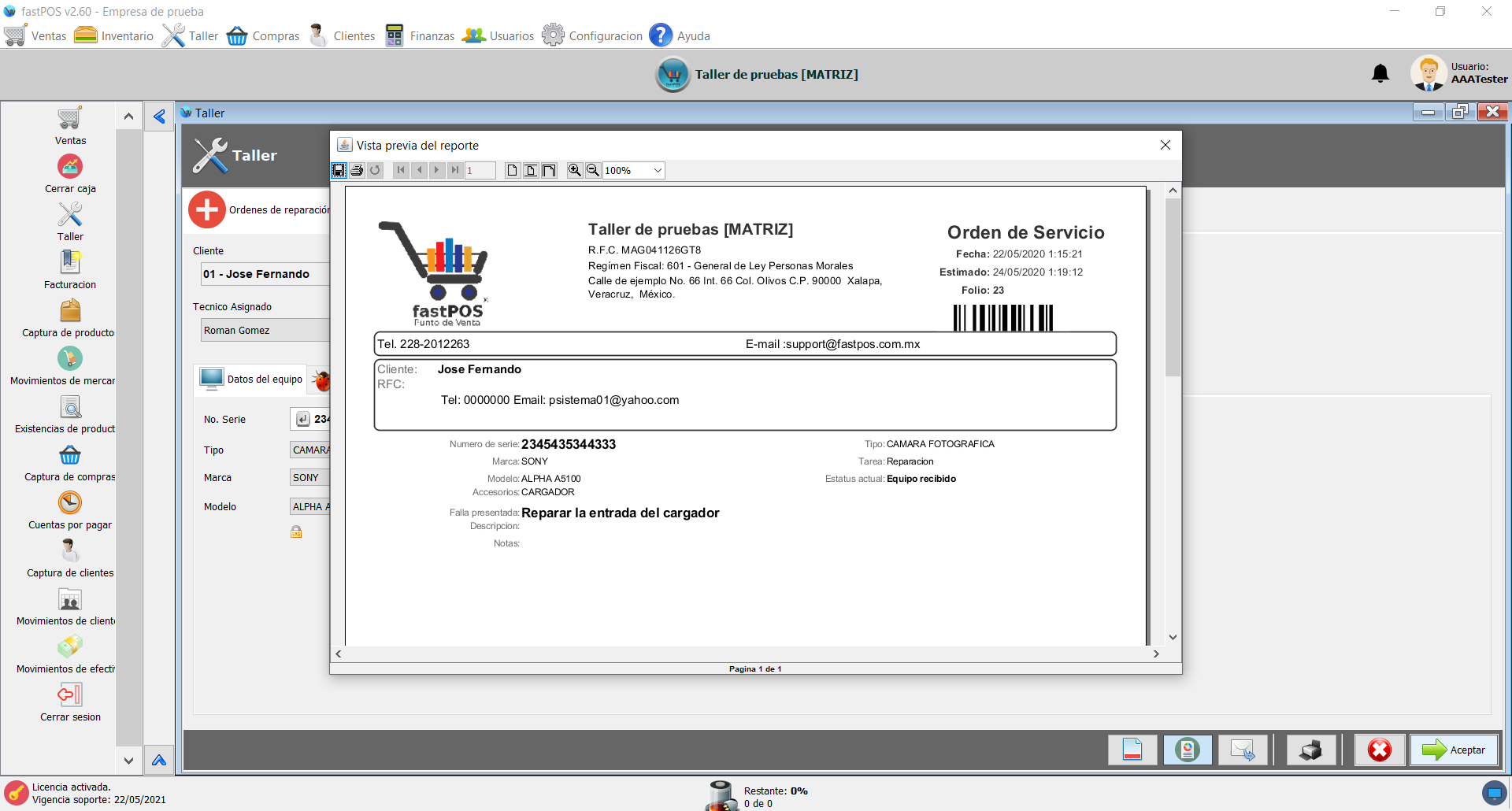The height and width of the screenshot is (811, 1512).
Task: Collapse the sidebar with the left arrow
Action: click(x=159, y=117)
